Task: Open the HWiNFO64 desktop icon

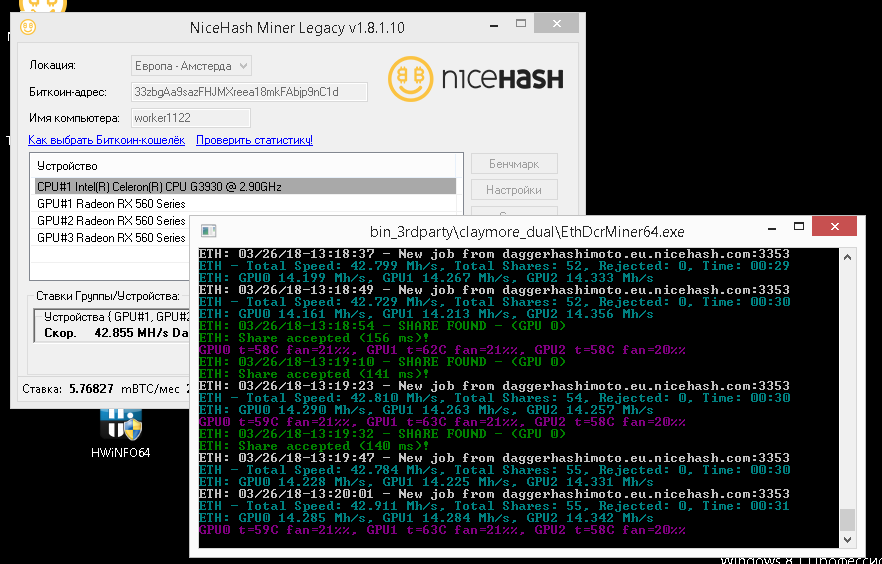Action: pos(120,432)
